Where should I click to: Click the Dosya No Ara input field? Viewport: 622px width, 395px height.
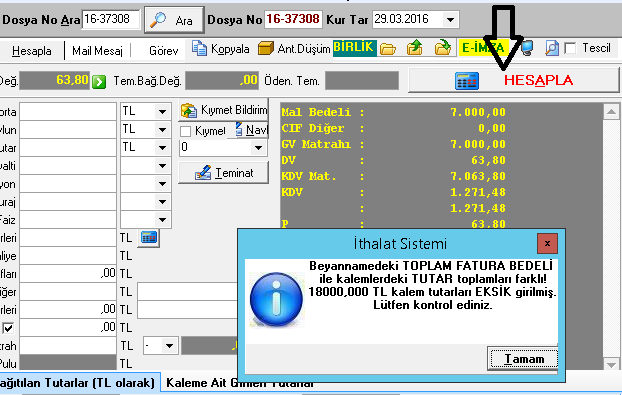coord(111,19)
